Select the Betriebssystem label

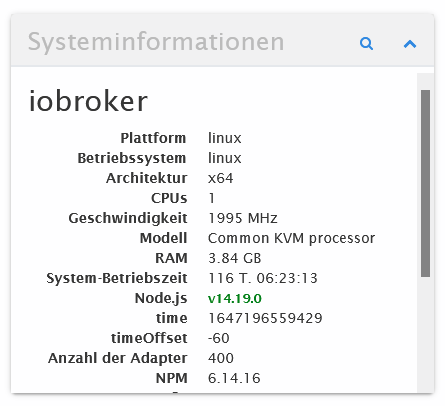[132, 158]
